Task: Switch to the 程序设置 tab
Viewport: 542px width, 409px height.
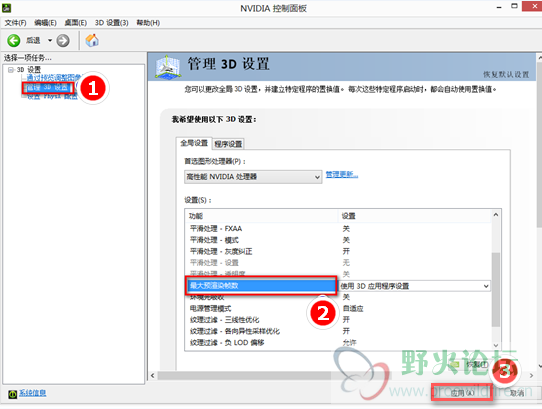Action: (x=228, y=144)
